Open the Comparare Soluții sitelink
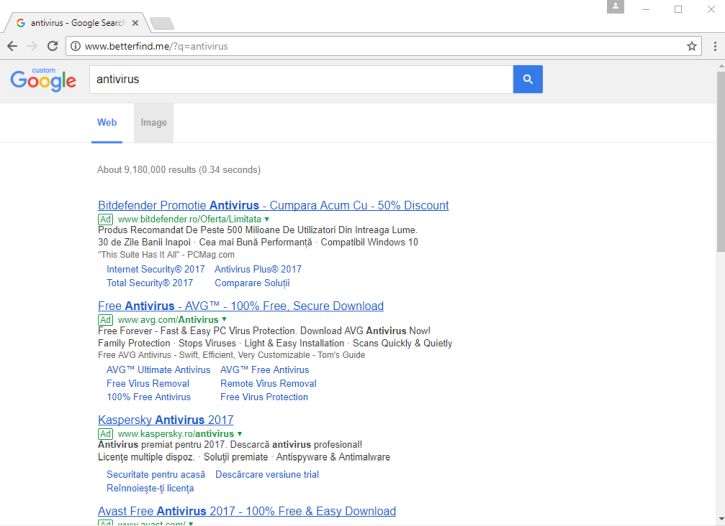The height and width of the screenshot is (526, 725). click(252, 283)
